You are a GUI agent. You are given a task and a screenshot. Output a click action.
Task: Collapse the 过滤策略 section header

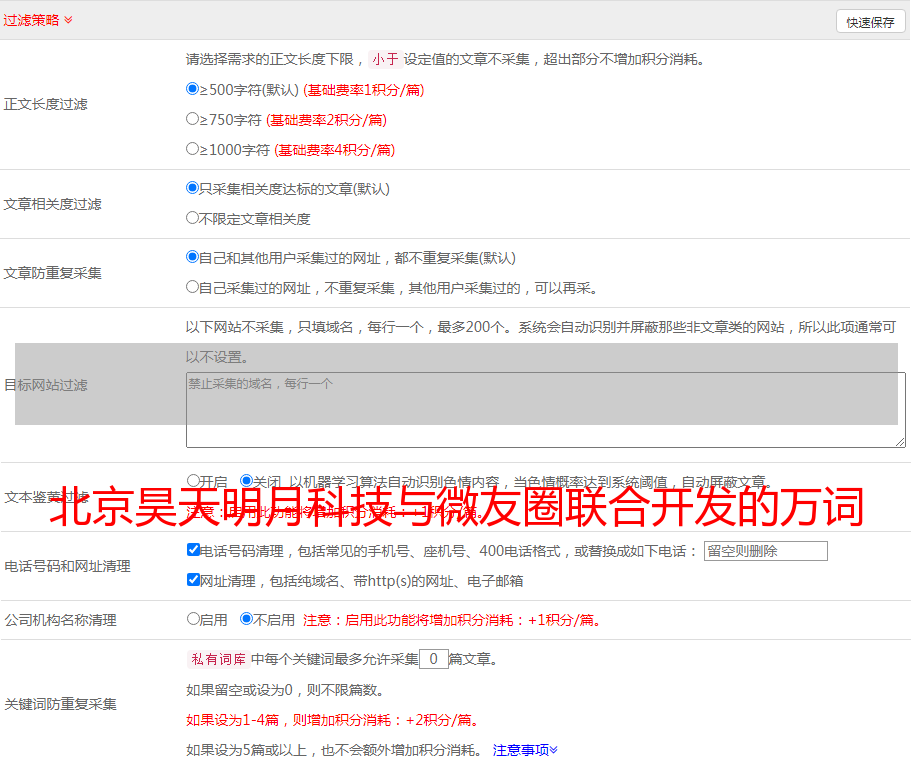click(x=38, y=20)
